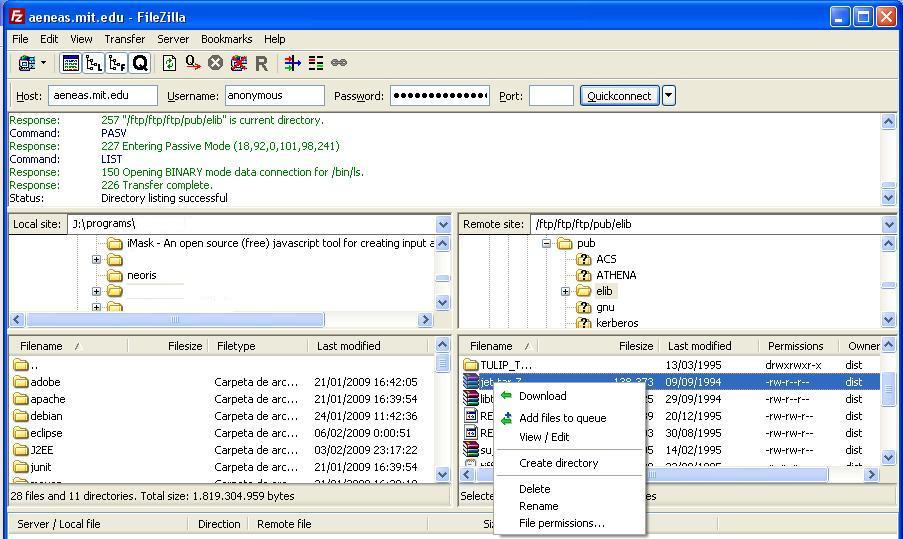Viewport: 903px width, 539px height.
Task: Choose Rename from the context menu
Action: click(569, 506)
